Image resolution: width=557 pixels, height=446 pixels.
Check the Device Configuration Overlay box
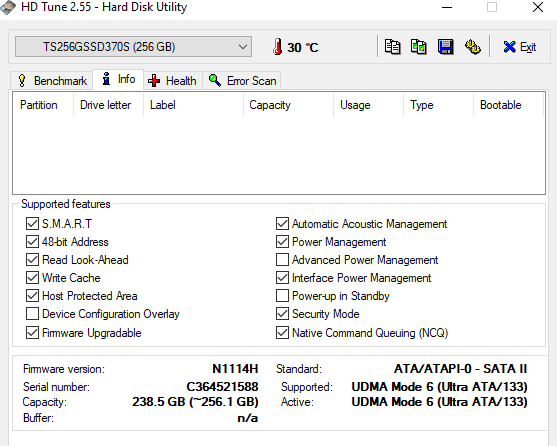pyautogui.click(x=32, y=314)
